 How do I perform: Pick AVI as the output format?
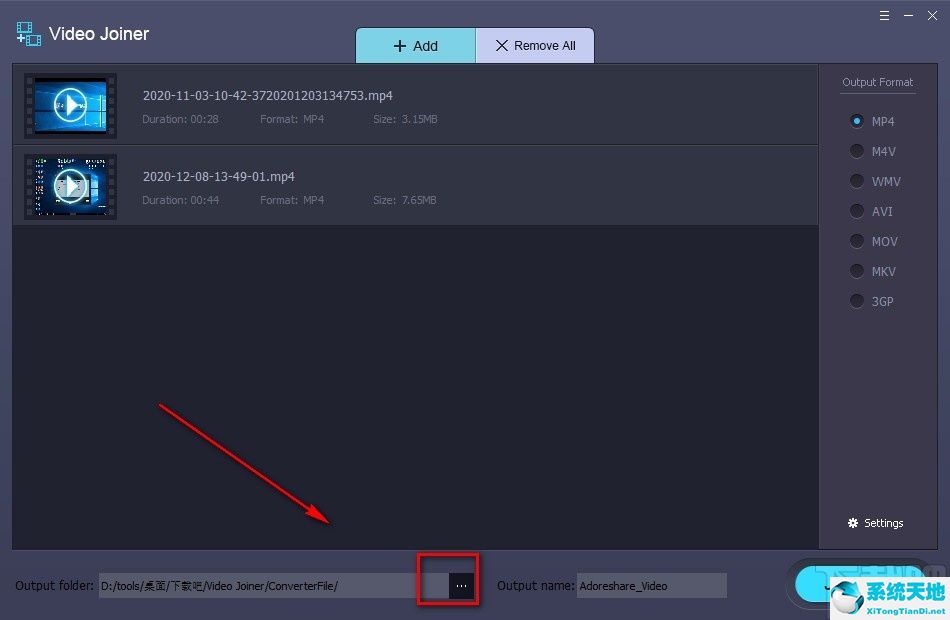tap(857, 211)
